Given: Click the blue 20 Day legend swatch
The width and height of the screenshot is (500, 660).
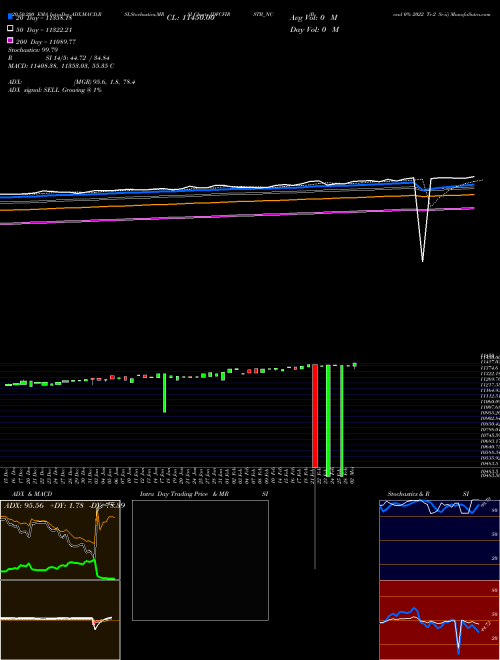Looking at the screenshot, I should (x=10, y=17).
